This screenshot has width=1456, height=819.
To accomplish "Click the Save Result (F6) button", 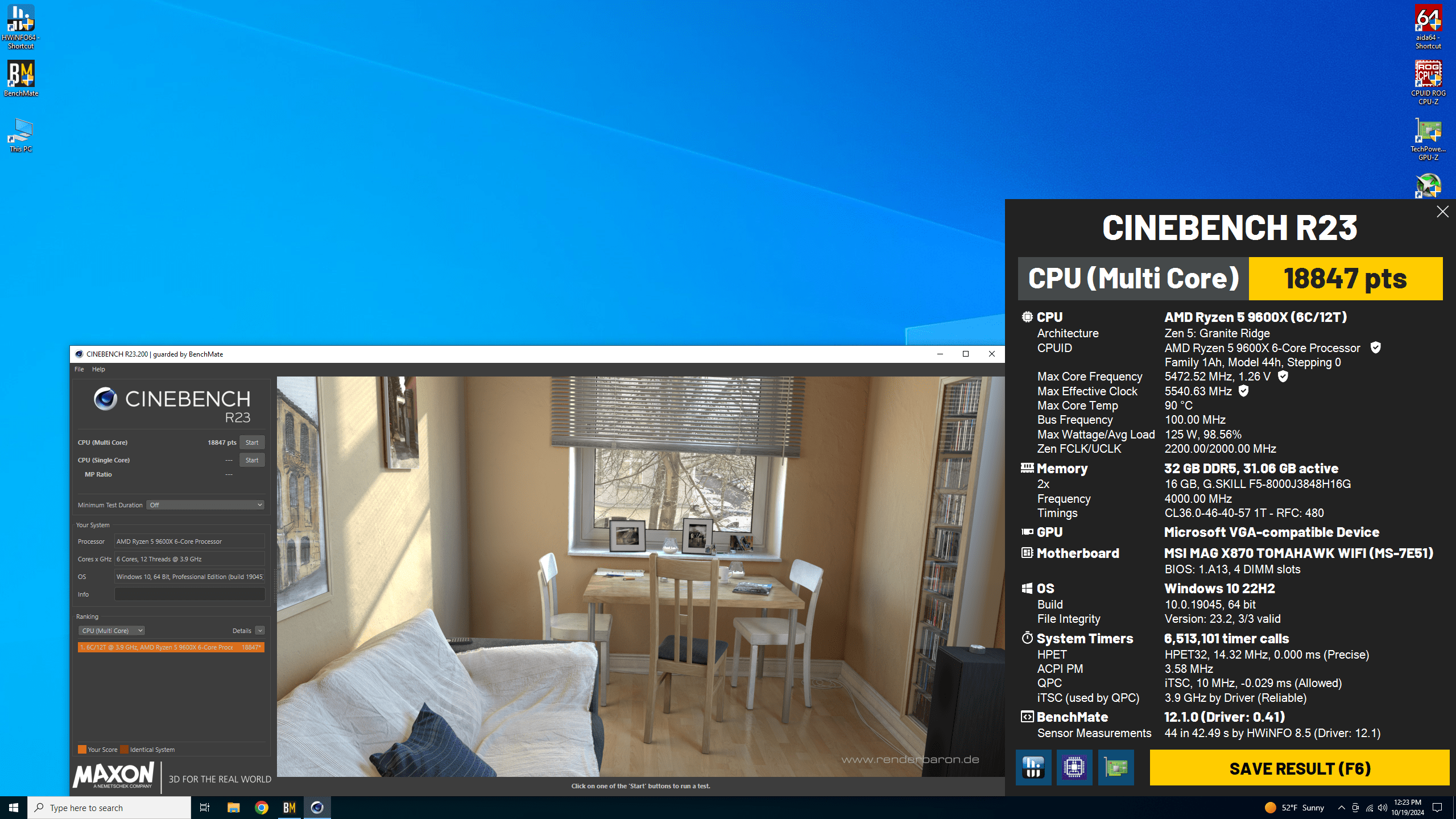I will [1299, 768].
